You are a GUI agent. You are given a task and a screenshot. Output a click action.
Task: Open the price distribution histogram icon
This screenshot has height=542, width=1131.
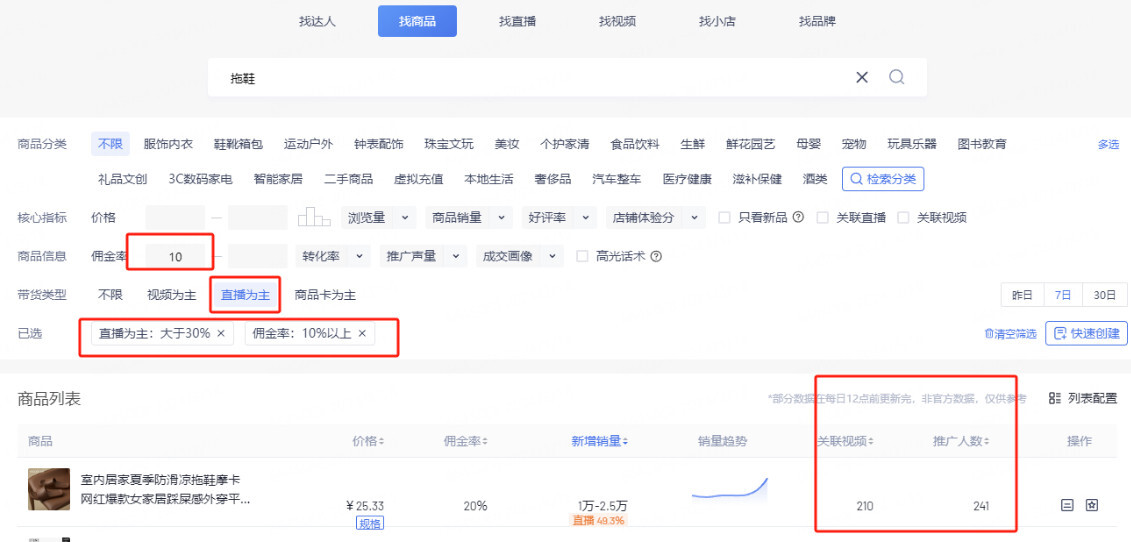tap(314, 217)
